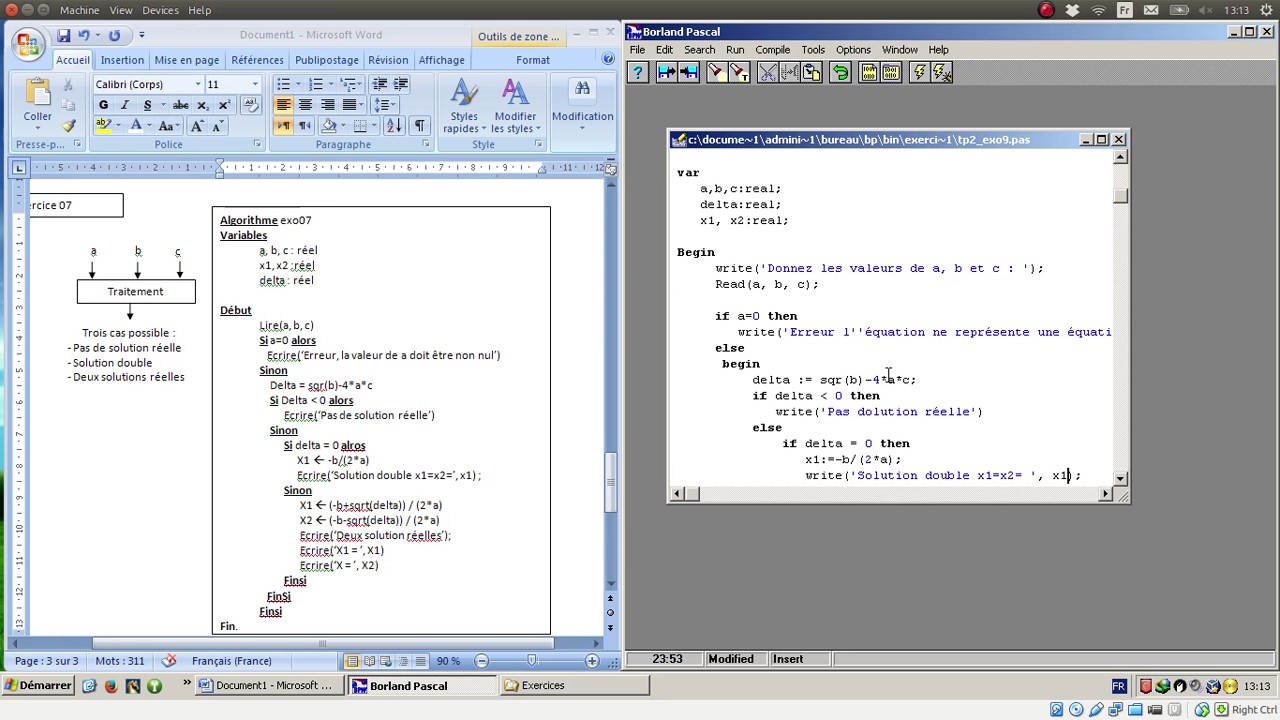Open the Police font dialog launcher
This screenshot has width=1280, height=720.
coord(257,145)
